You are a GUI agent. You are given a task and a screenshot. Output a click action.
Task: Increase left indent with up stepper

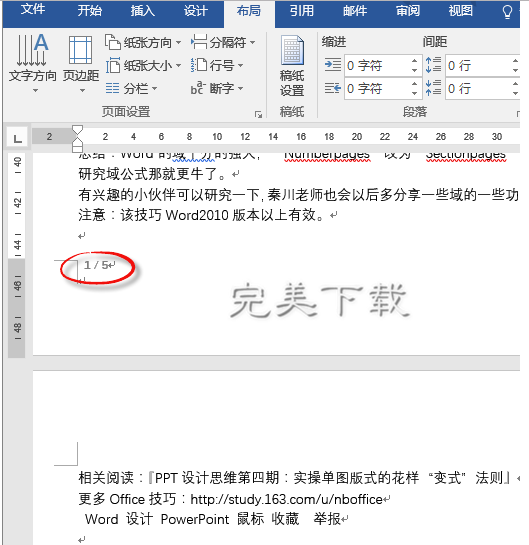pyautogui.click(x=414, y=61)
